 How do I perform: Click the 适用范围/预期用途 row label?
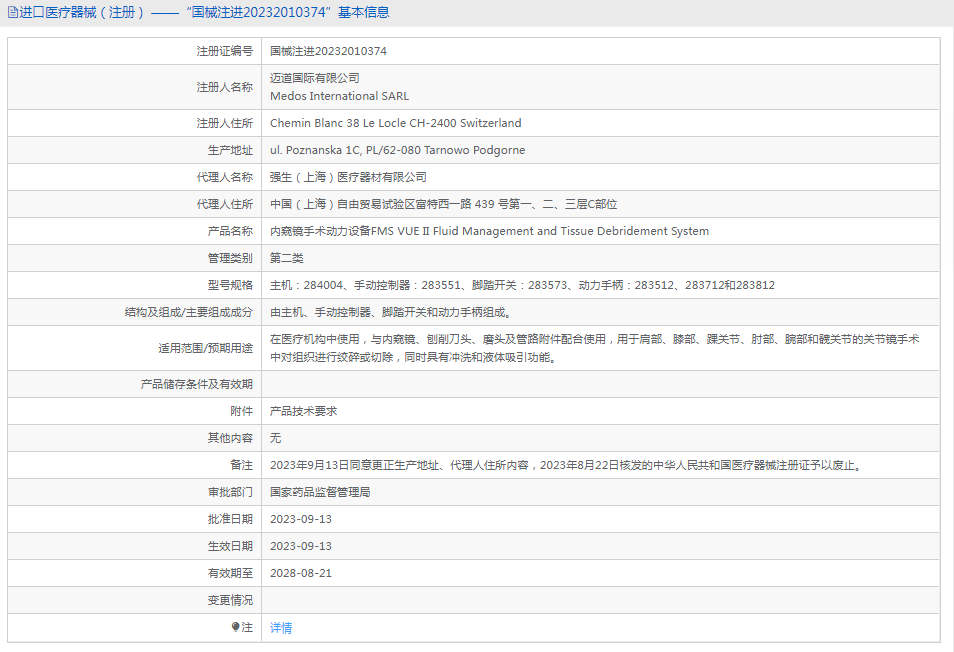(x=206, y=348)
